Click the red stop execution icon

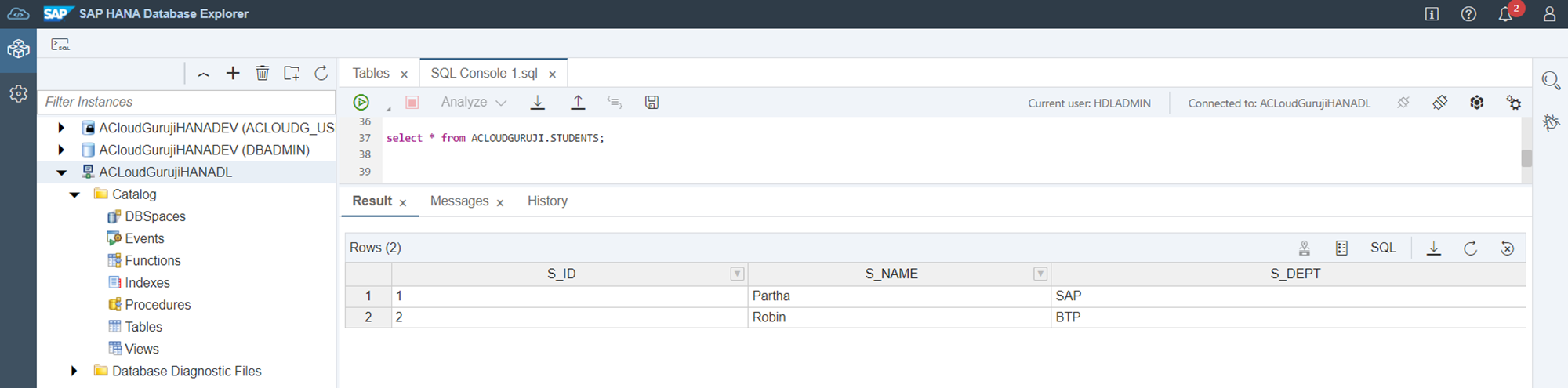pos(412,103)
